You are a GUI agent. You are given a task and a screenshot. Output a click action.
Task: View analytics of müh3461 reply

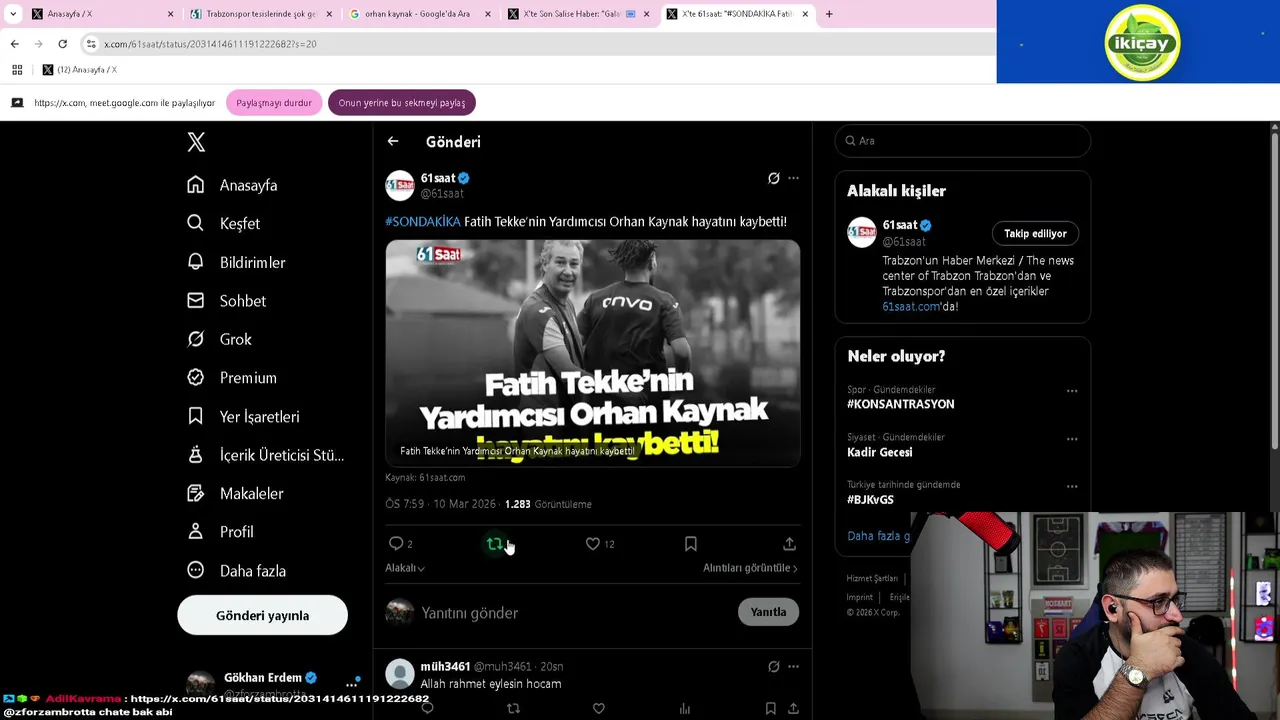[x=685, y=708]
